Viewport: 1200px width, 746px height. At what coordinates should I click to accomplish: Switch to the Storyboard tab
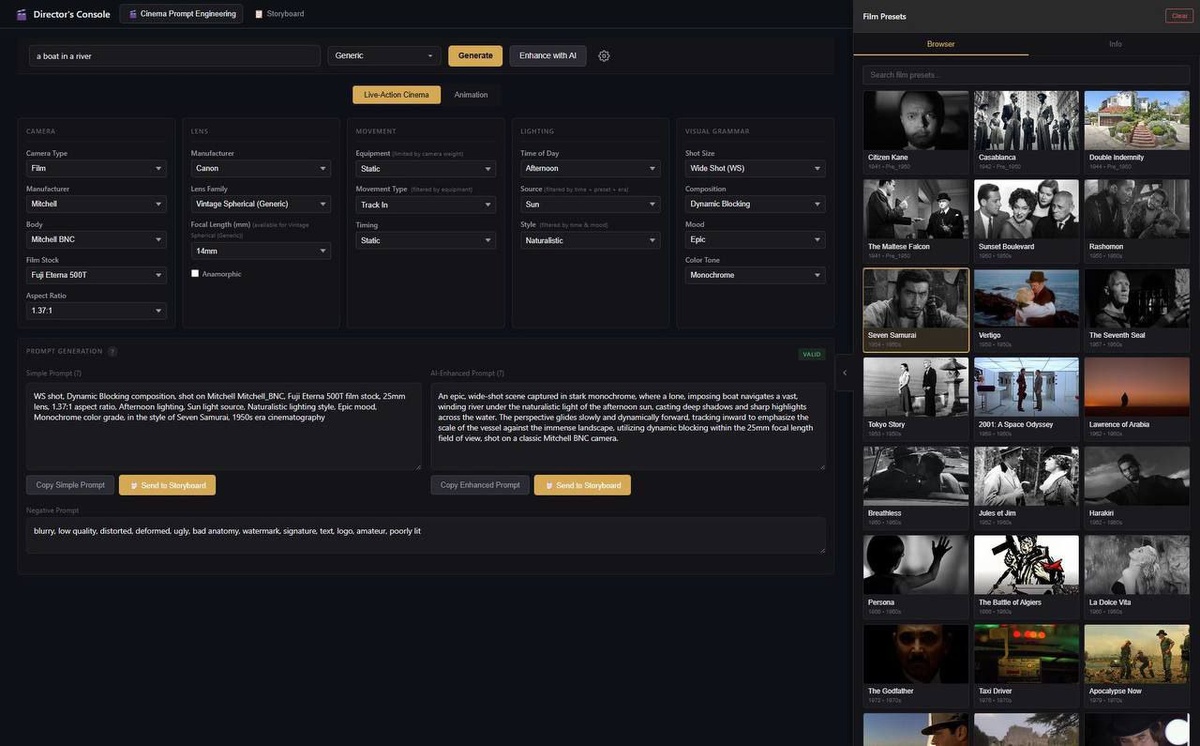(x=279, y=14)
